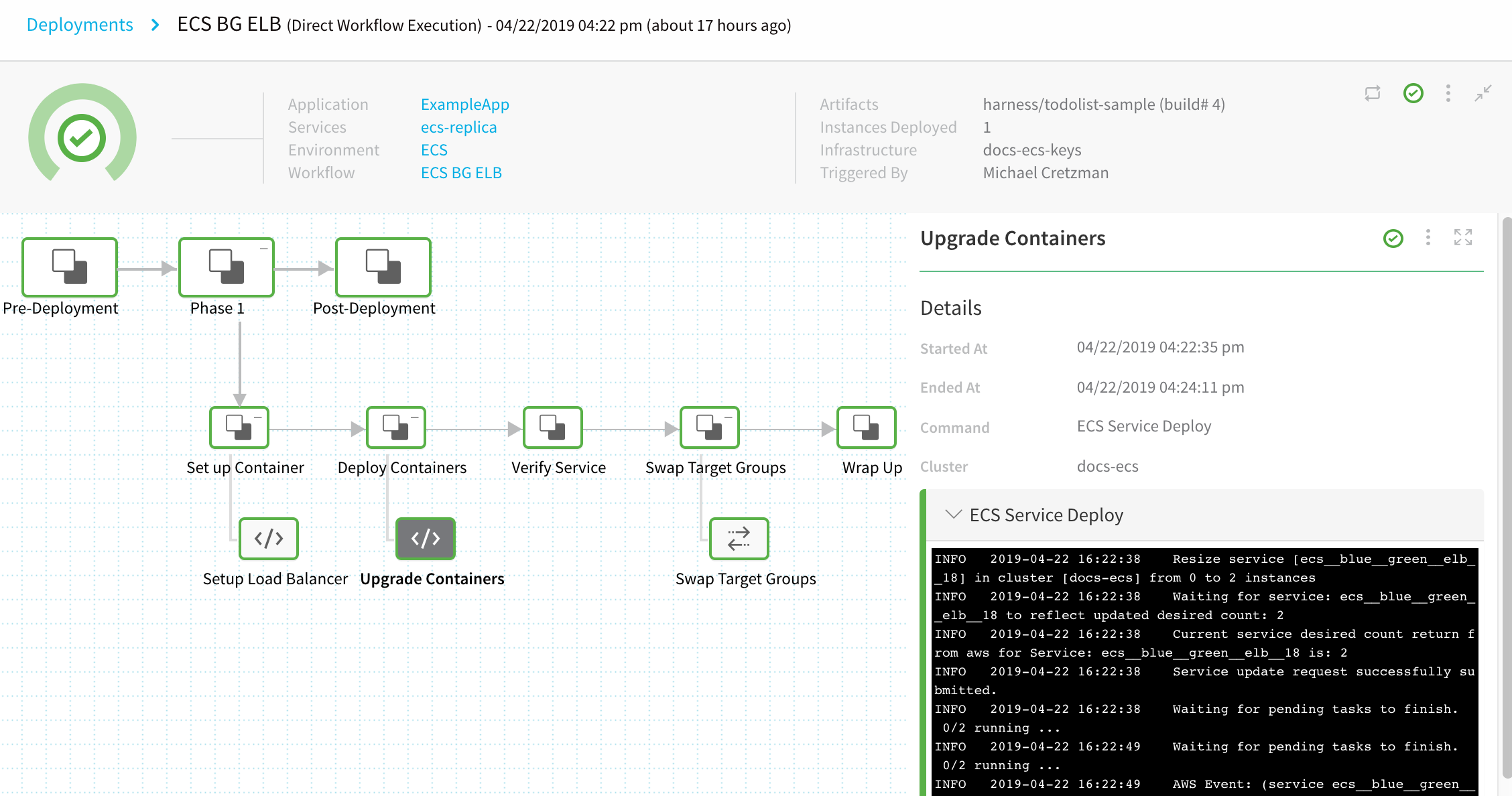Open the Setup Load Balancer node

pyautogui.click(x=268, y=538)
